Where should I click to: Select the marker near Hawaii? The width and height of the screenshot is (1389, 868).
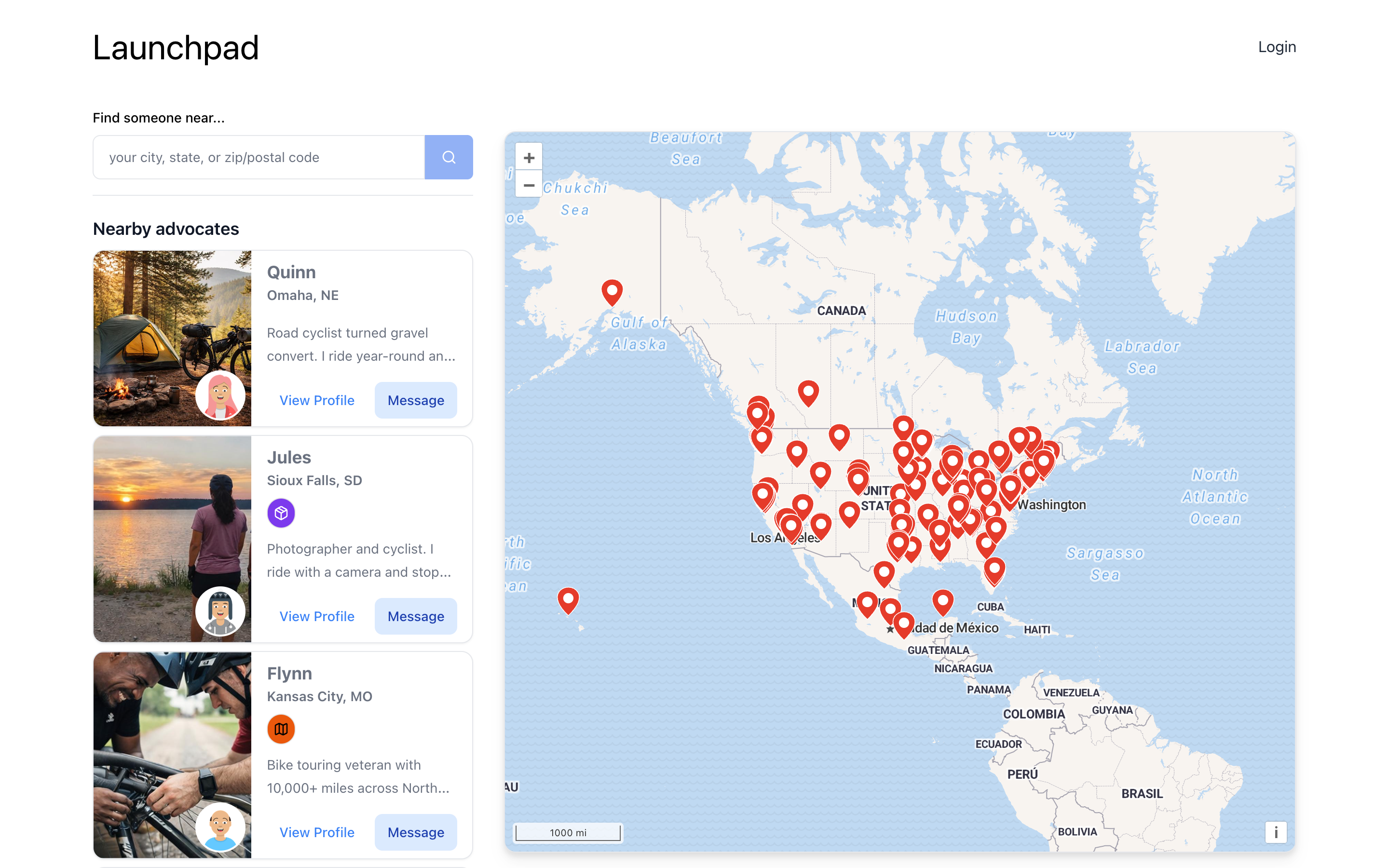point(568,598)
